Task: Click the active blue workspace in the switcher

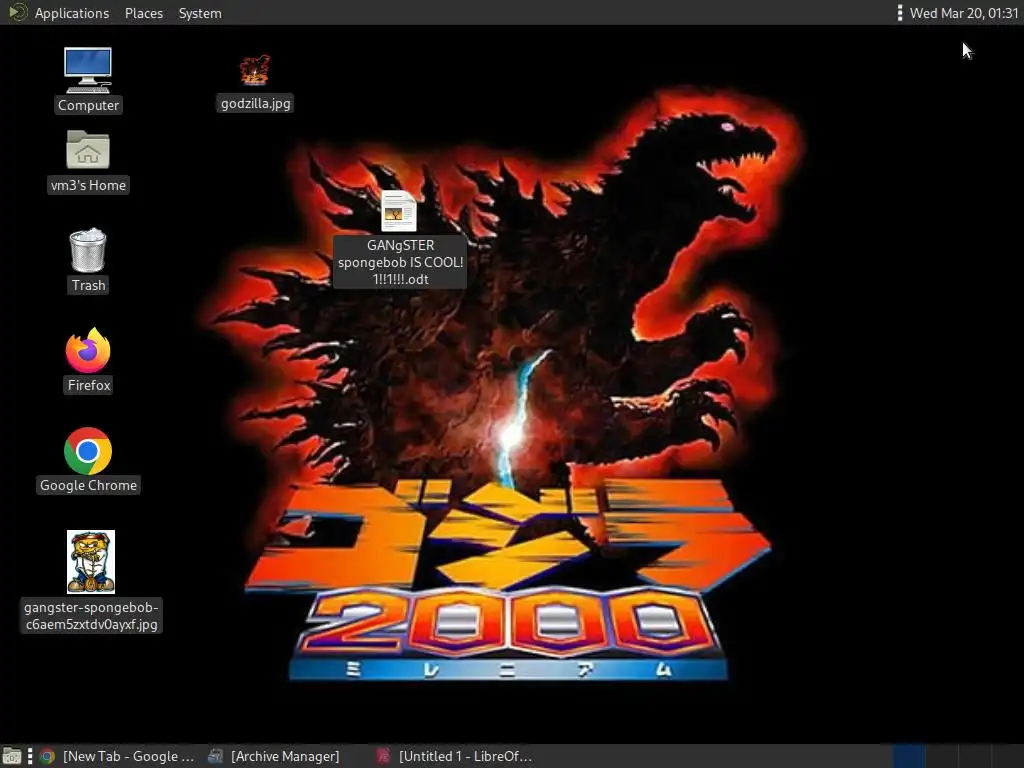Action: (x=909, y=756)
